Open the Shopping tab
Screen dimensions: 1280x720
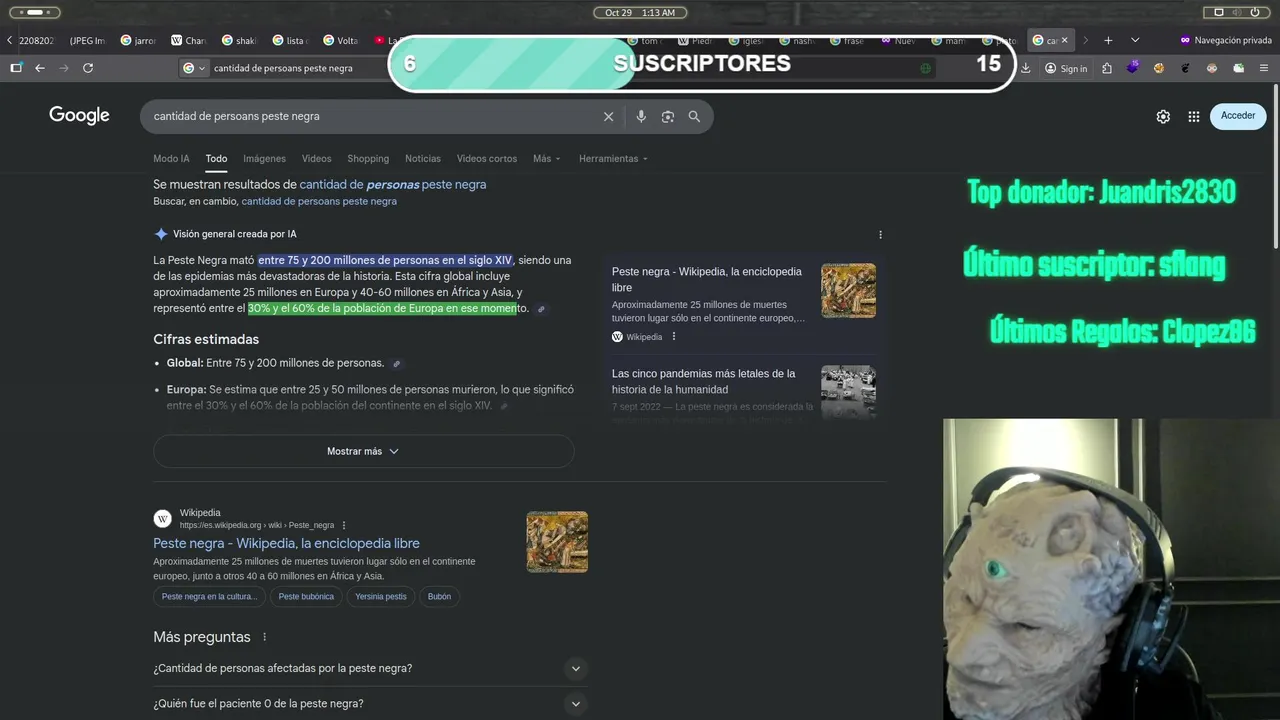[368, 158]
